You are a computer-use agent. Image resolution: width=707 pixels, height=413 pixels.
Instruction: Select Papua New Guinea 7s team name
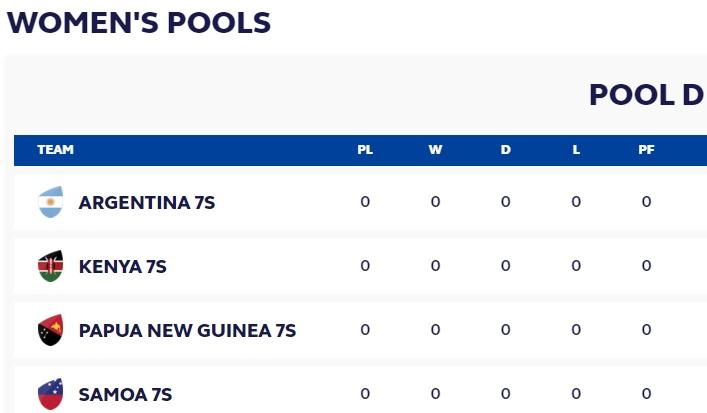(187, 330)
